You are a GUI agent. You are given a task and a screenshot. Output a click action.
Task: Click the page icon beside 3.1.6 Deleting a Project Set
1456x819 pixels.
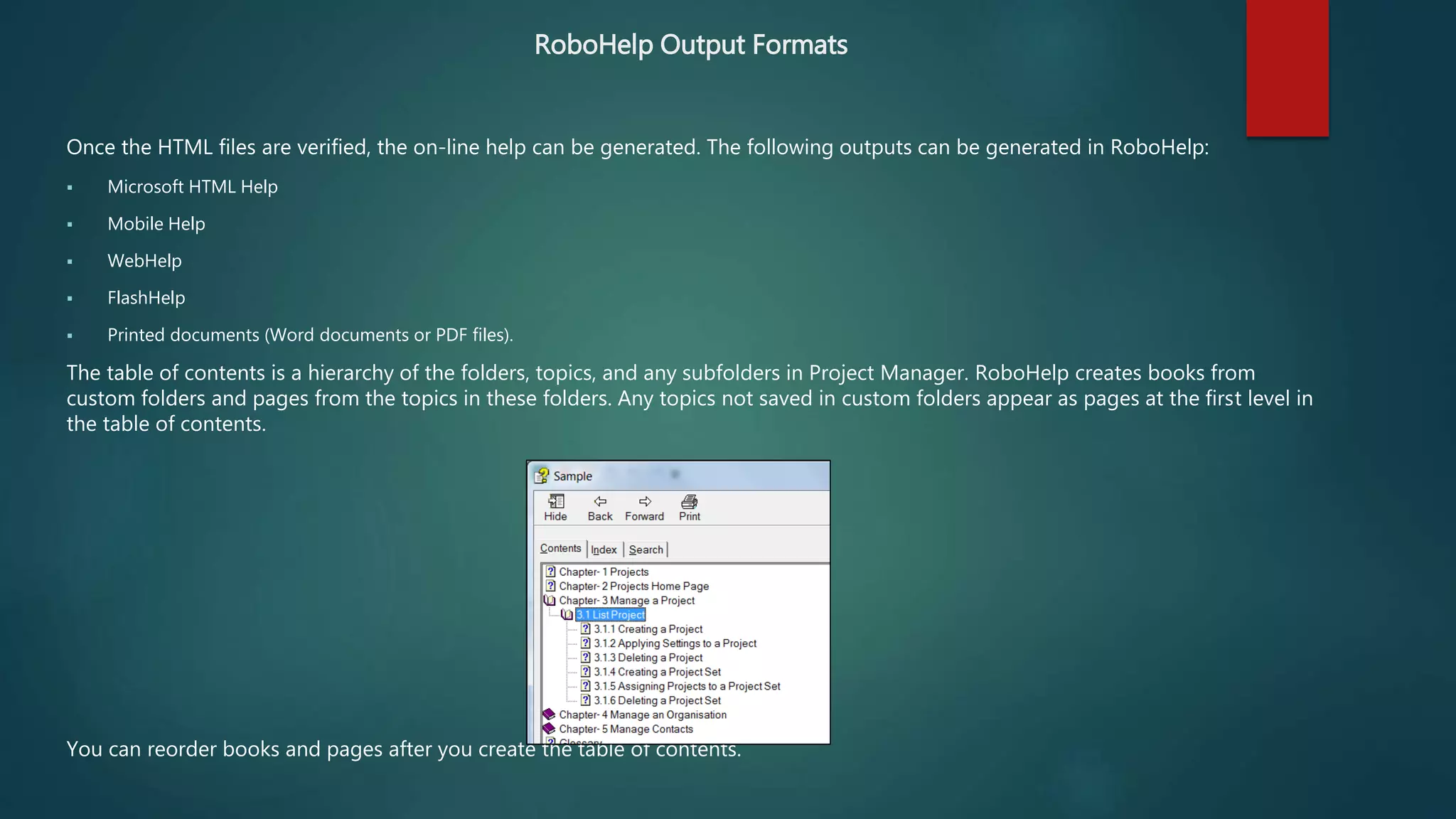(585, 700)
